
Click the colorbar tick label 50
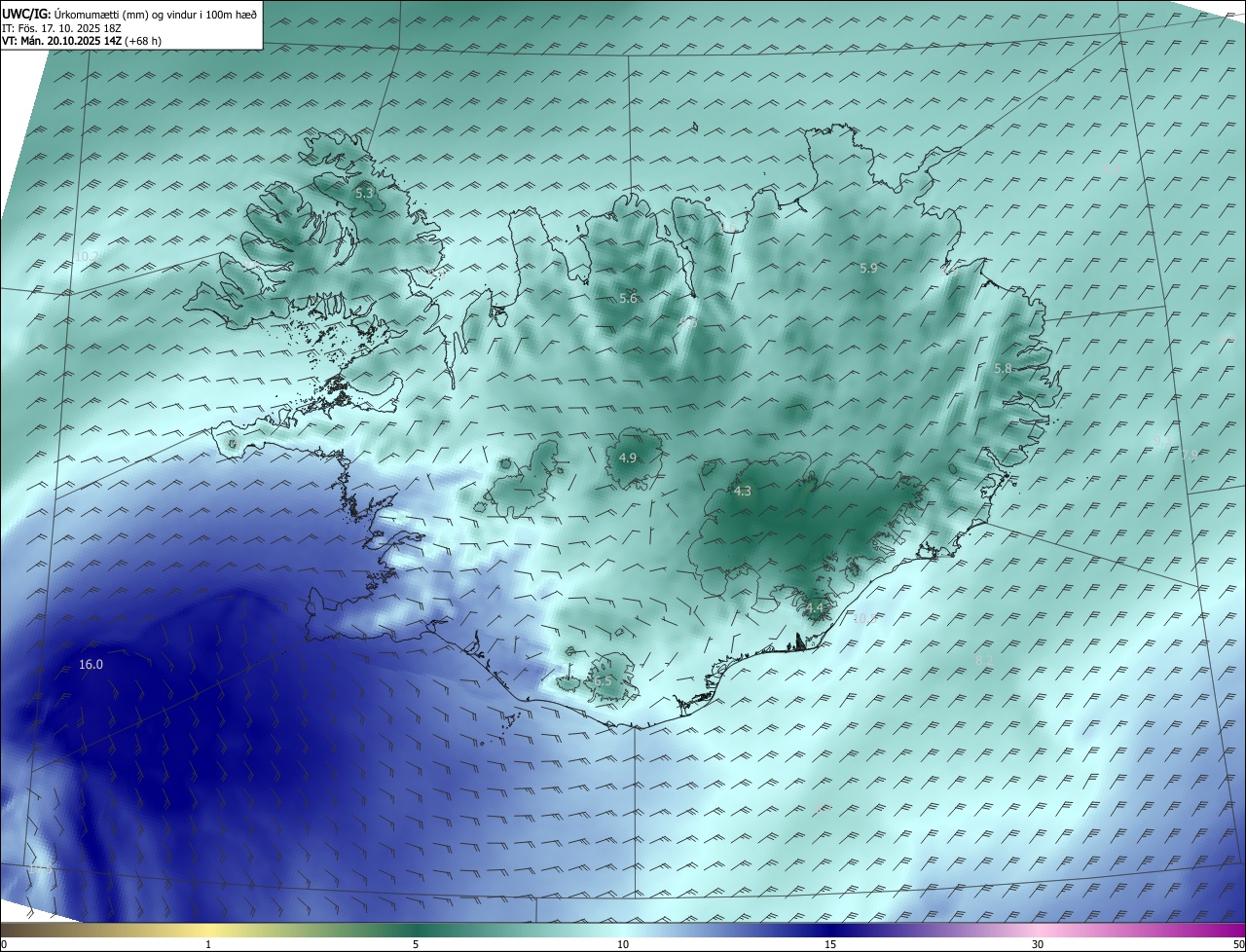1238,944
